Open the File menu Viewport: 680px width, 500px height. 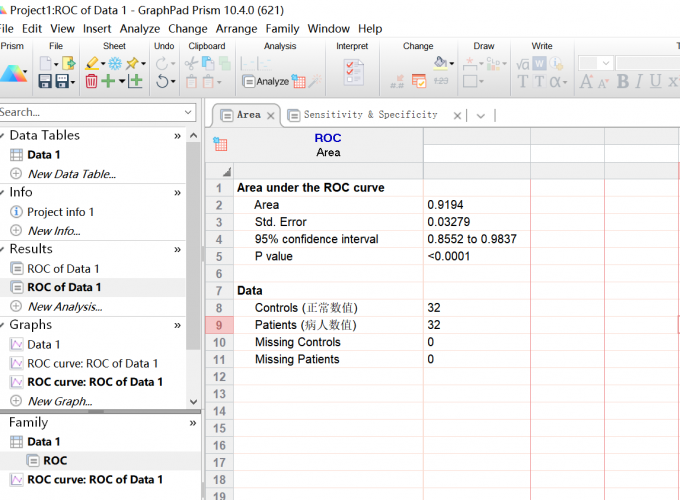(x=6, y=29)
